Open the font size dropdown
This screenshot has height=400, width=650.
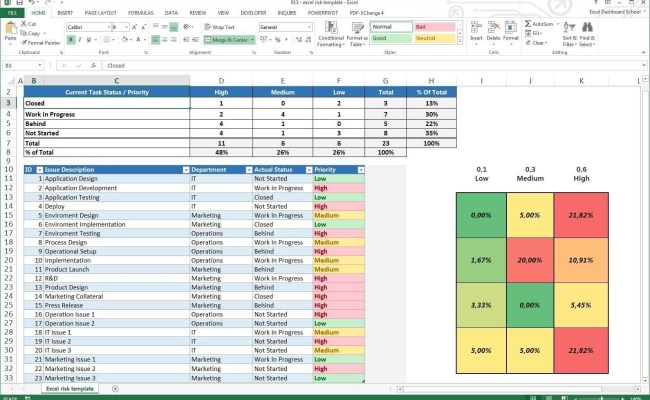click(x=126, y=27)
